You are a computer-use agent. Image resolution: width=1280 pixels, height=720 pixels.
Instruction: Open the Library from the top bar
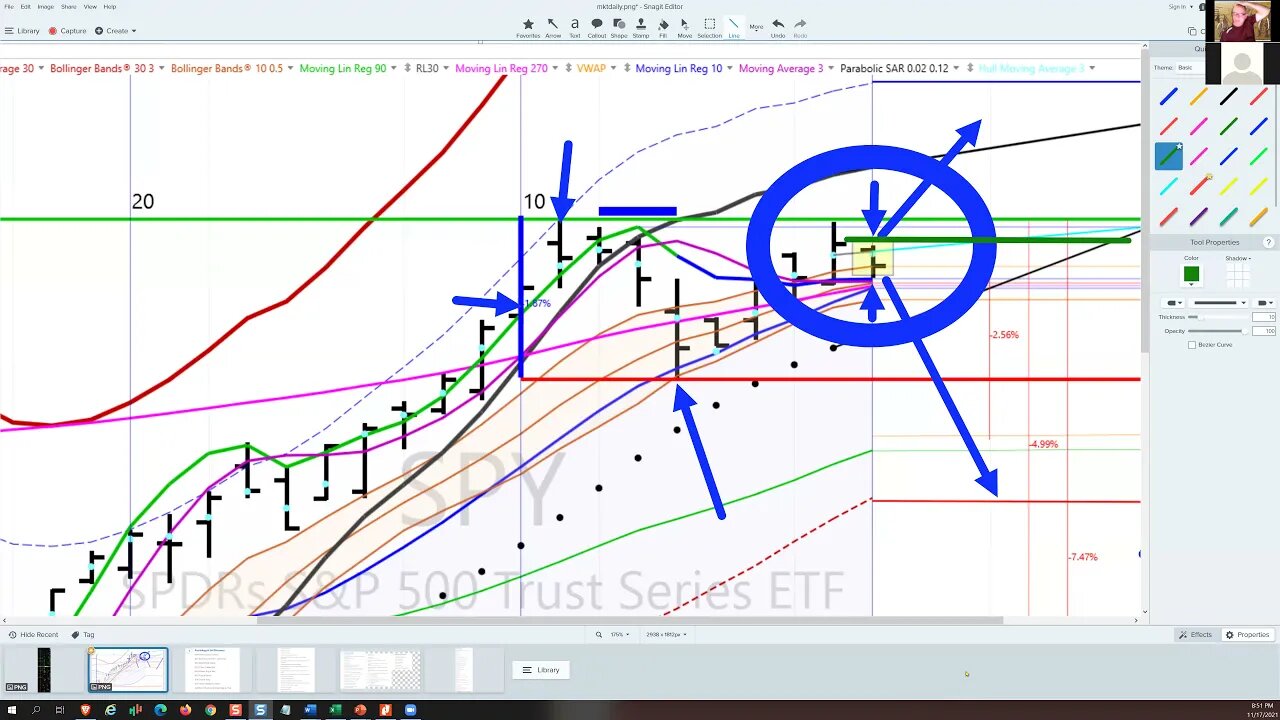(x=22, y=31)
